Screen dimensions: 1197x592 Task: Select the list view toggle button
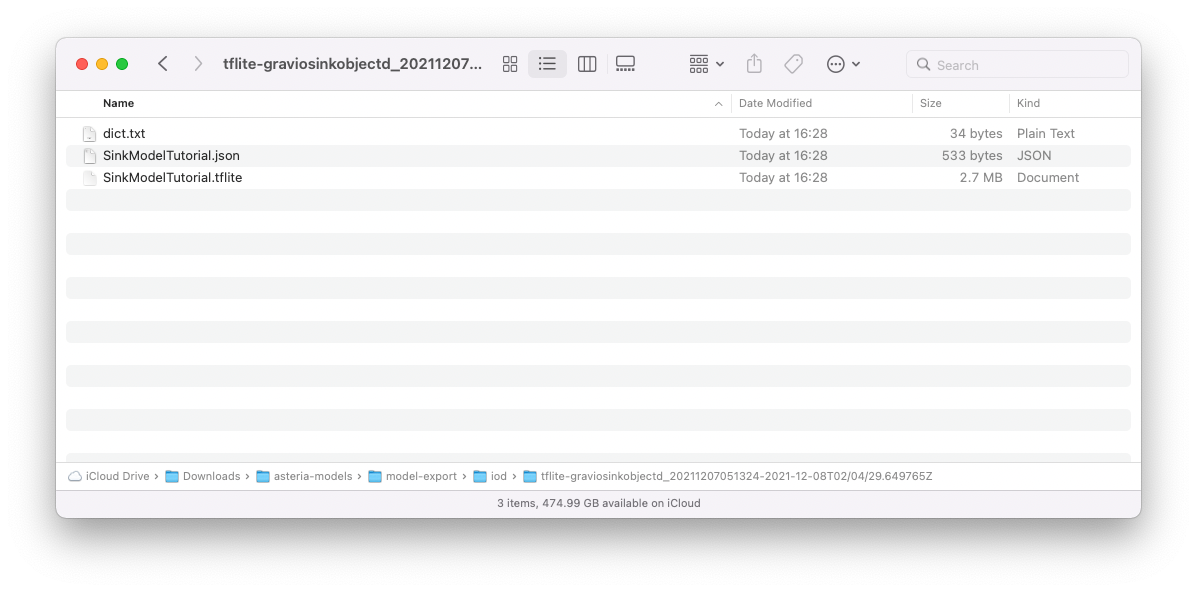(x=547, y=63)
